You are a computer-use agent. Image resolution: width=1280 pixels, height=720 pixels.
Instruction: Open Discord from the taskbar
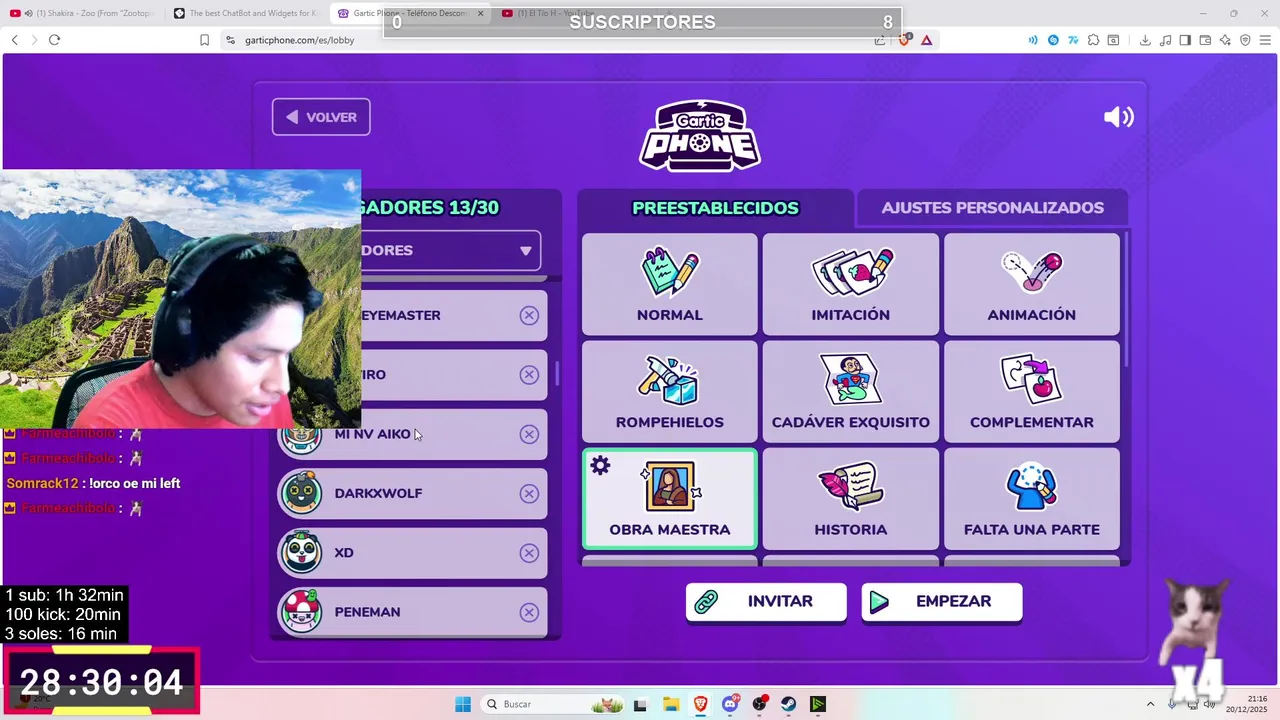(730, 704)
